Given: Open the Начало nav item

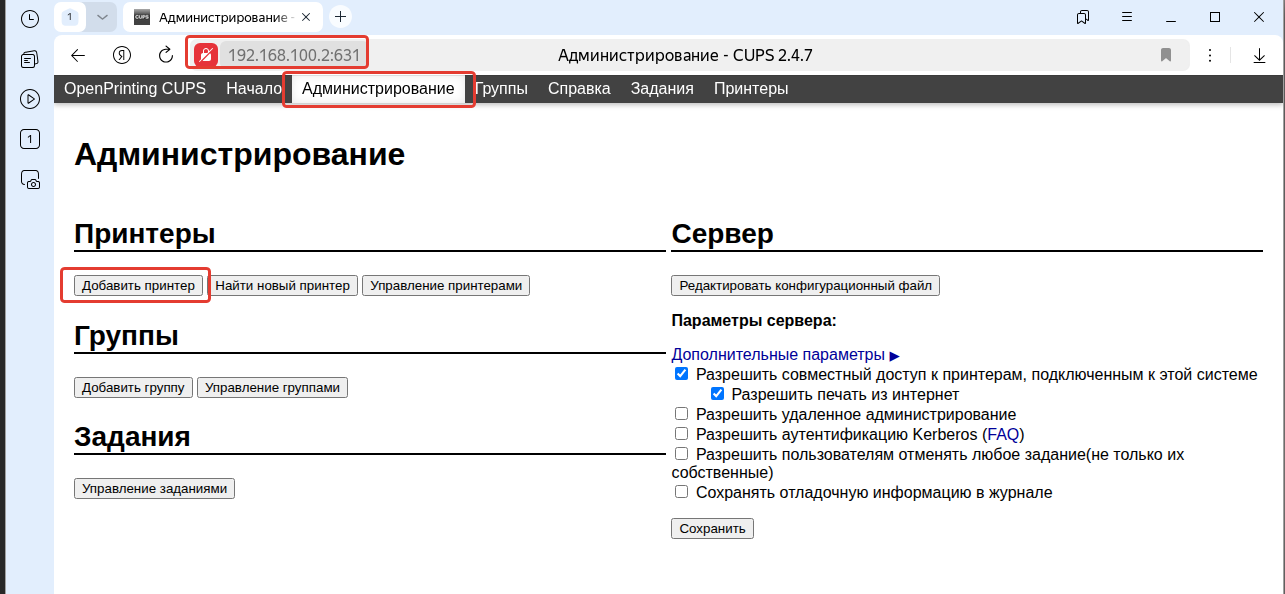Looking at the screenshot, I should (x=254, y=89).
